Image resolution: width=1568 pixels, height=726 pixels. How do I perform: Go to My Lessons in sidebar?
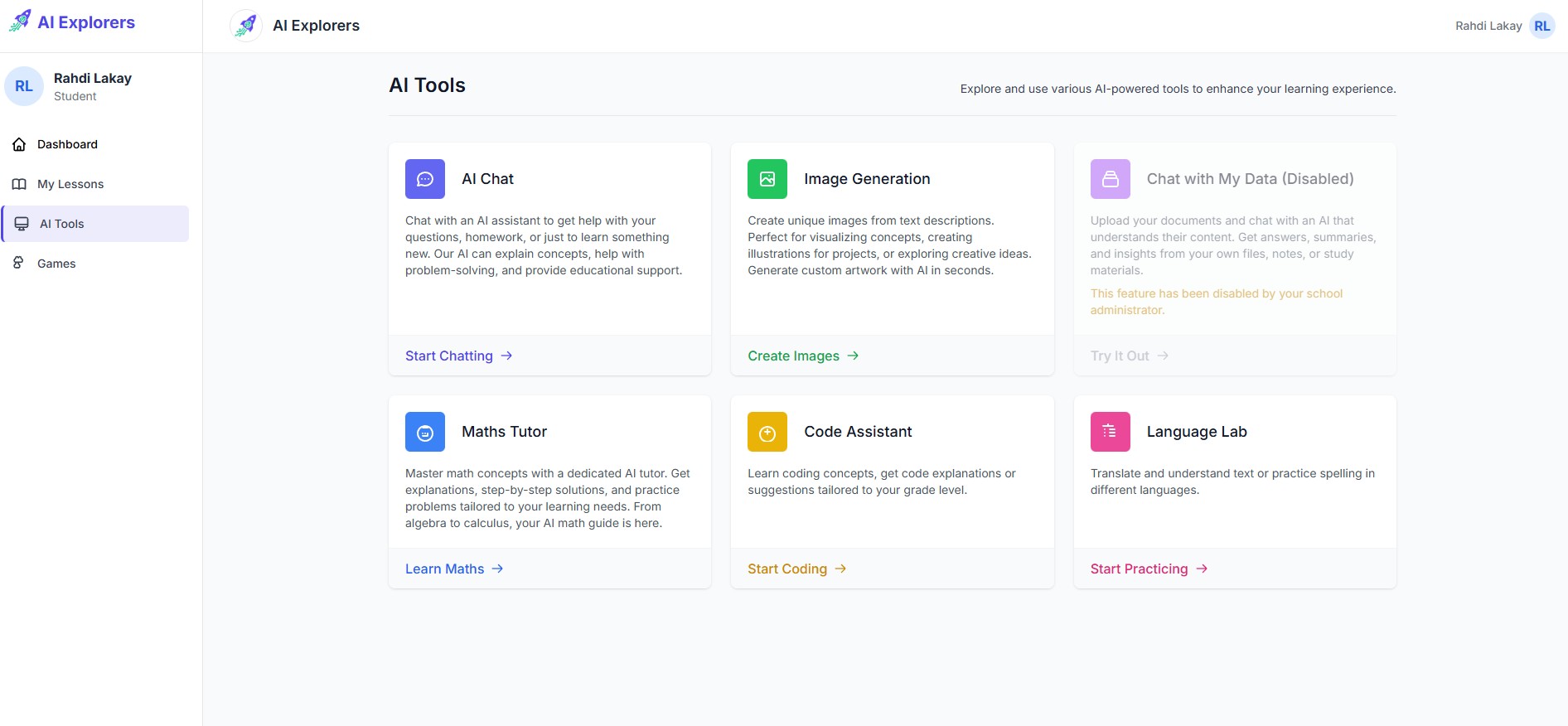pyautogui.click(x=70, y=184)
